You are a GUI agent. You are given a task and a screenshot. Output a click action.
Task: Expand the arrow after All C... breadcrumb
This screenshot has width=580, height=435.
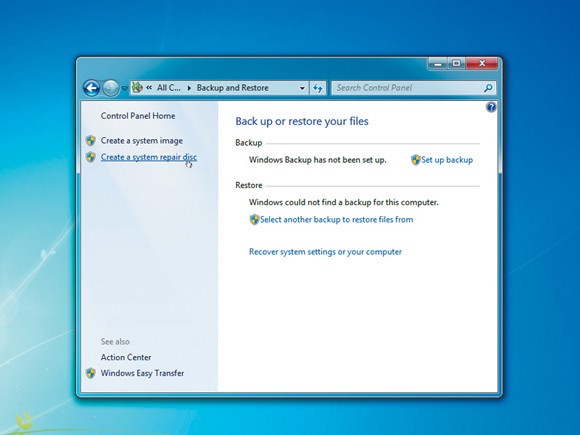pos(189,88)
